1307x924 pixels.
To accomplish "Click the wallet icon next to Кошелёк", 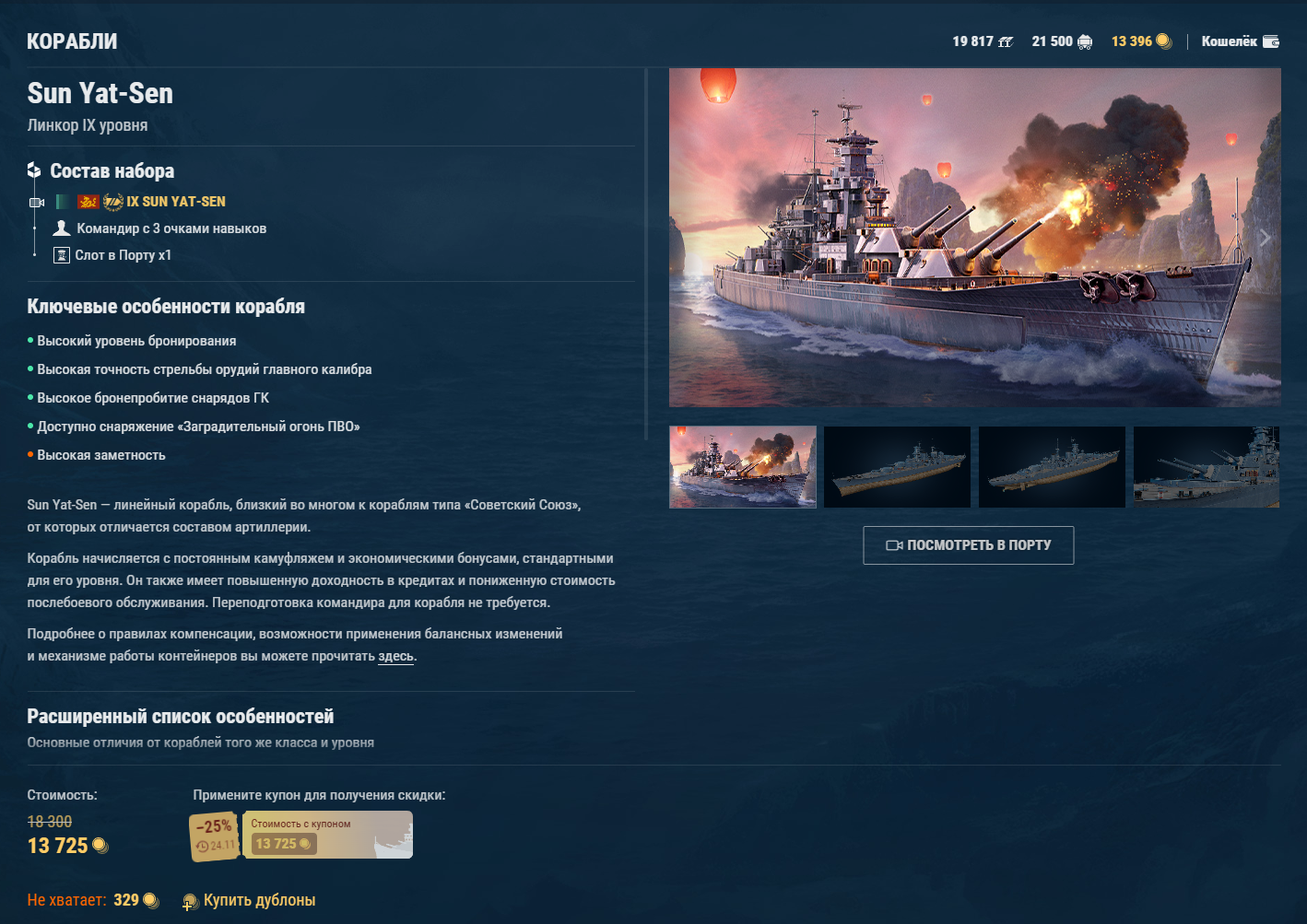I will pos(1271,41).
